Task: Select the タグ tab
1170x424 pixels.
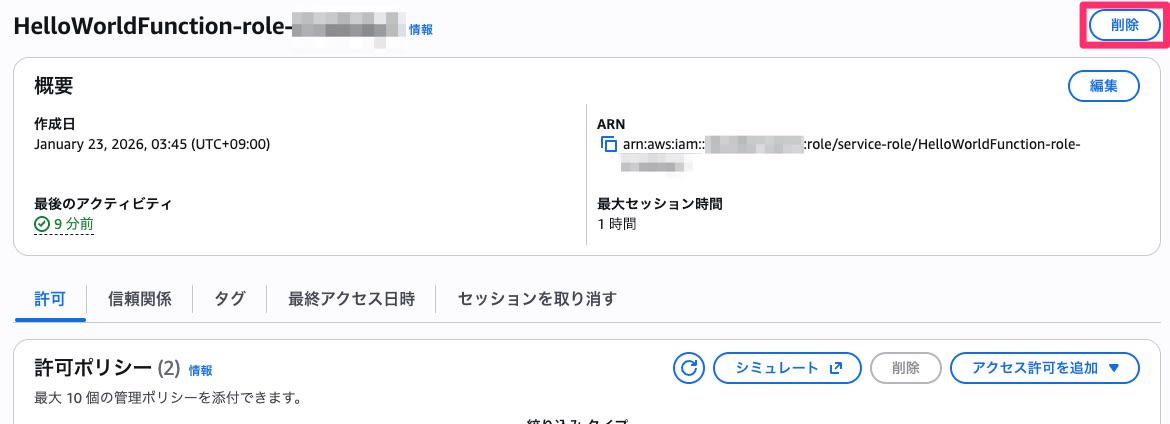Action: tap(230, 299)
